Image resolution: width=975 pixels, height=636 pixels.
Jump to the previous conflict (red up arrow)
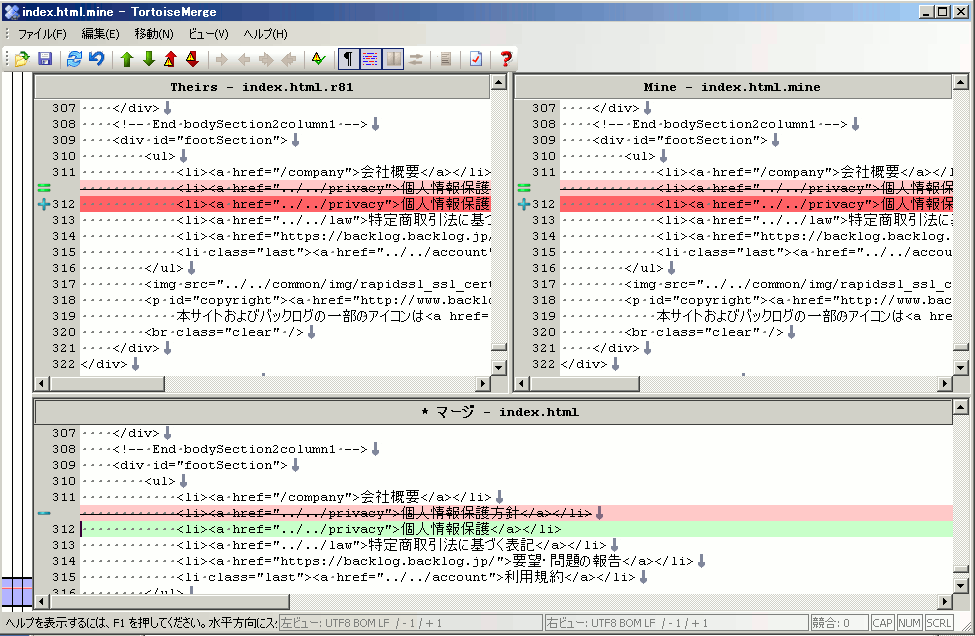click(x=170, y=59)
